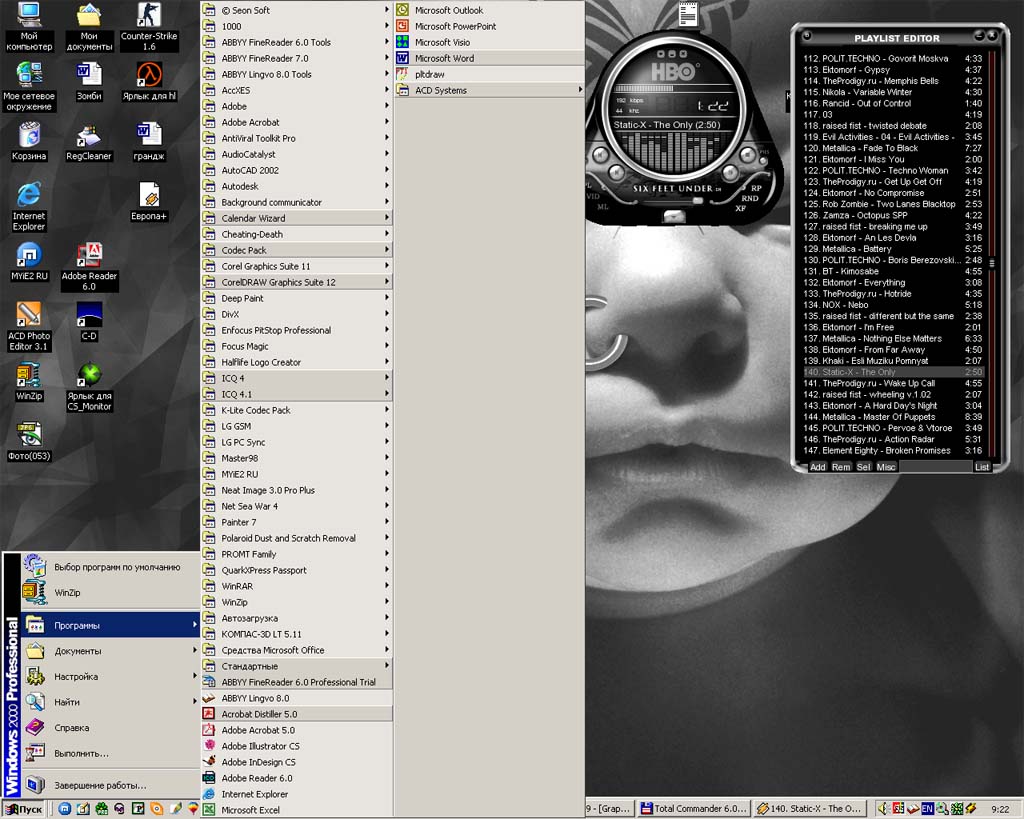Click Add in the Playlist Editor

pyautogui.click(x=818, y=467)
